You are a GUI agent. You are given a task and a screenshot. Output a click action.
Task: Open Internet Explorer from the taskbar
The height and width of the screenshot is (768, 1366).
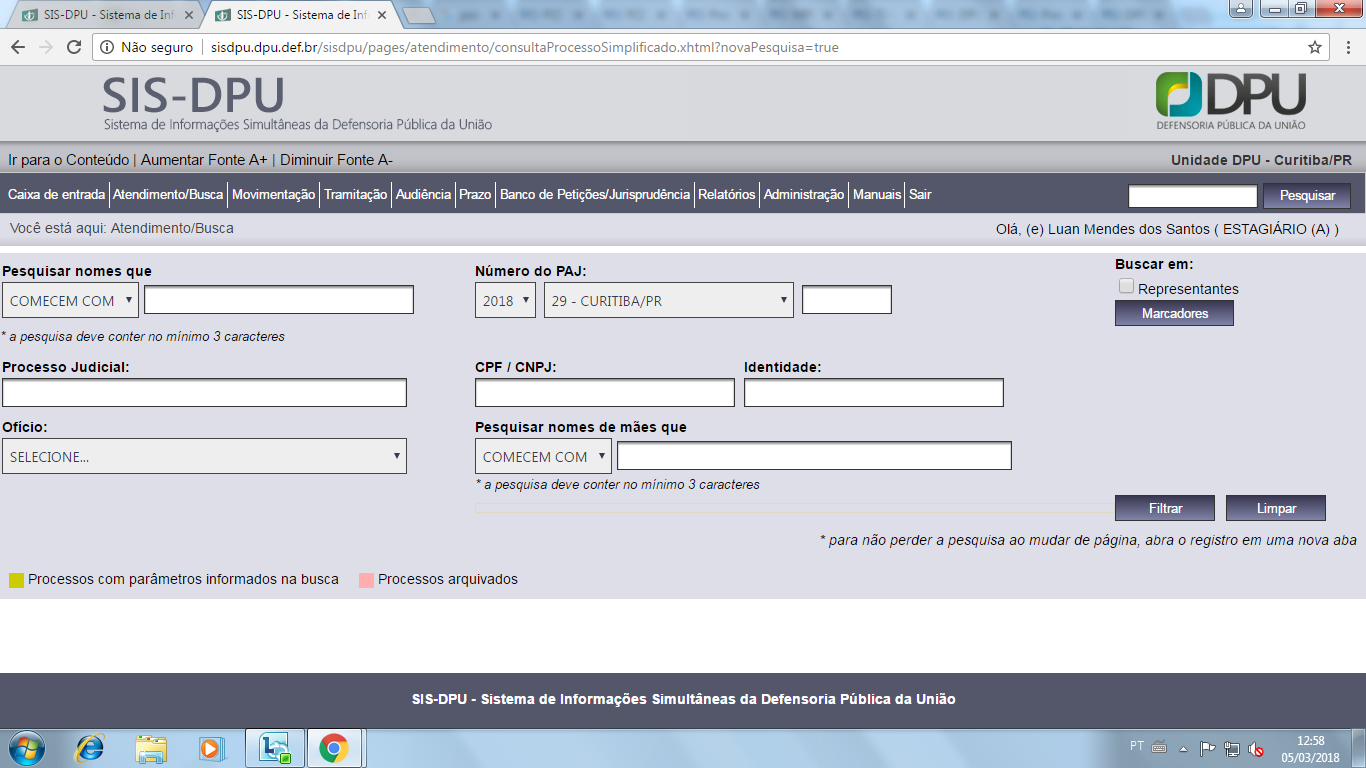tap(91, 748)
